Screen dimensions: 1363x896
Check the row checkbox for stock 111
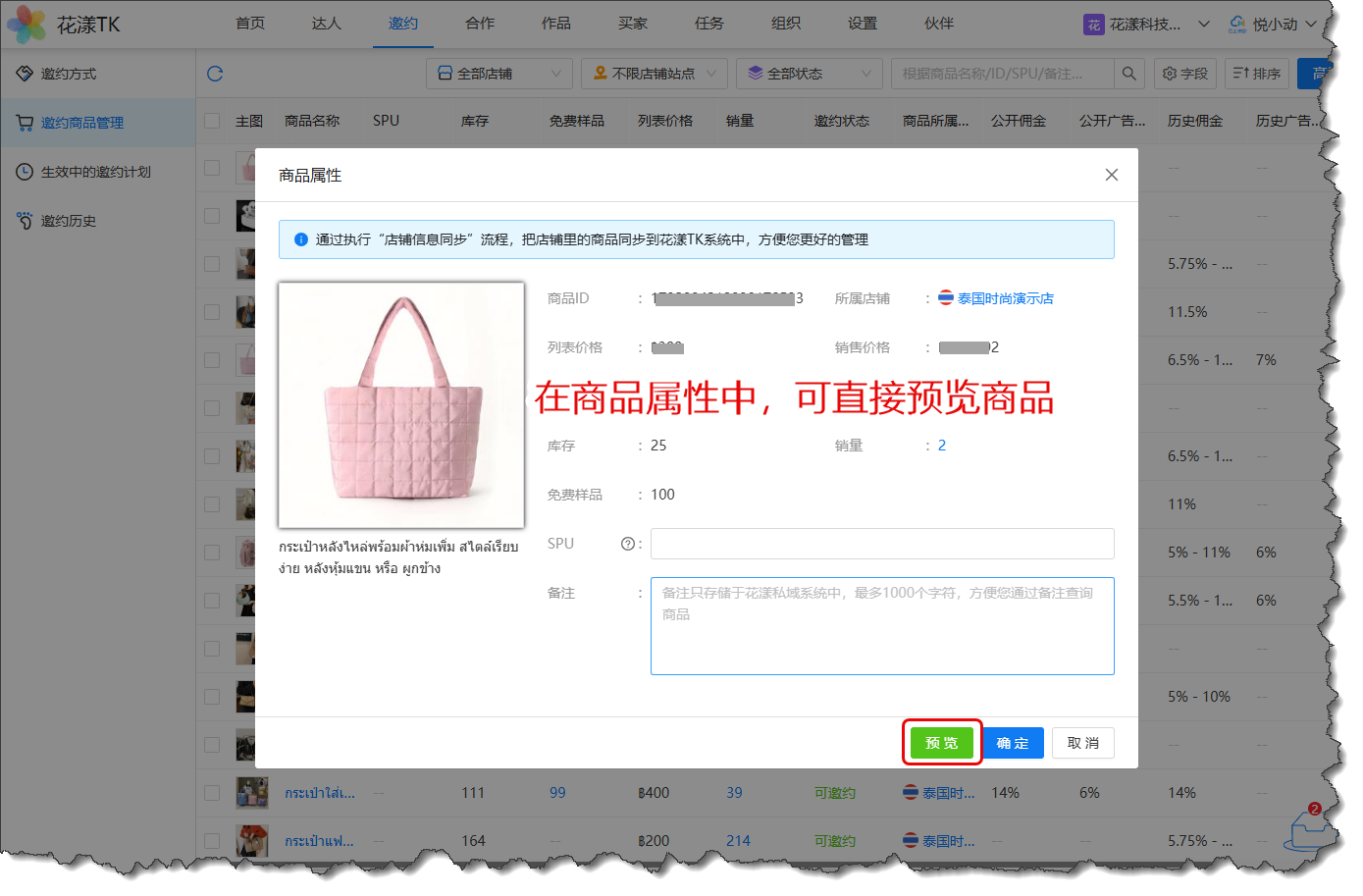coord(212,793)
